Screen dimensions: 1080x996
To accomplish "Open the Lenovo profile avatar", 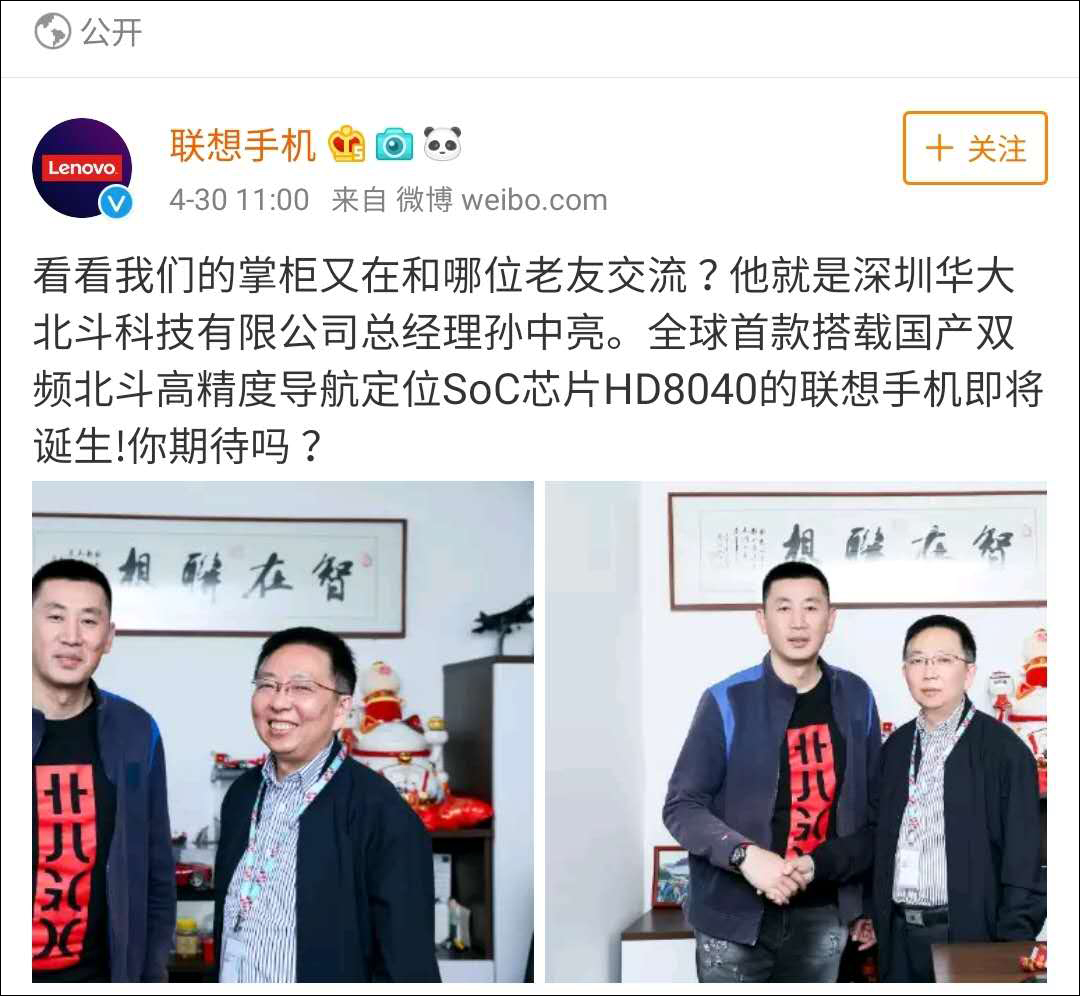I will [x=82, y=168].
